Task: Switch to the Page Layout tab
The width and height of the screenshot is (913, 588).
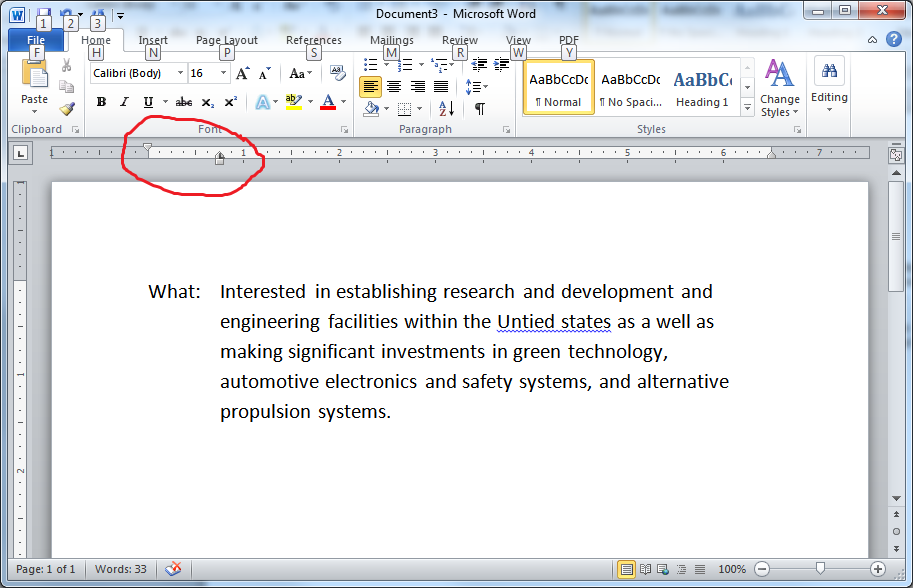Action: tap(227, 40)
